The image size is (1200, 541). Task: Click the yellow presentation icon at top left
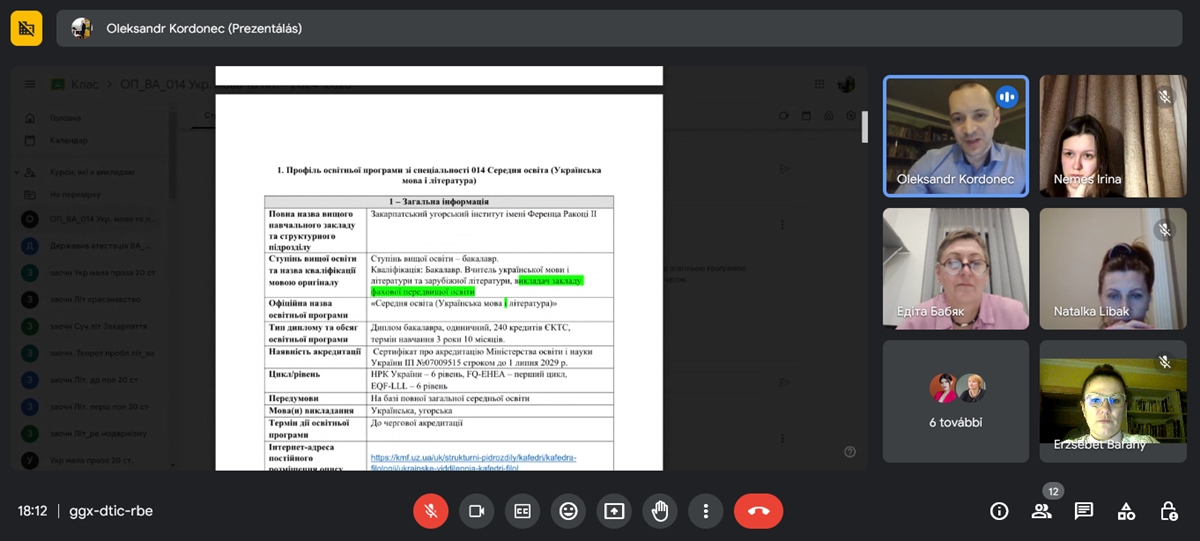click(27, 28)
